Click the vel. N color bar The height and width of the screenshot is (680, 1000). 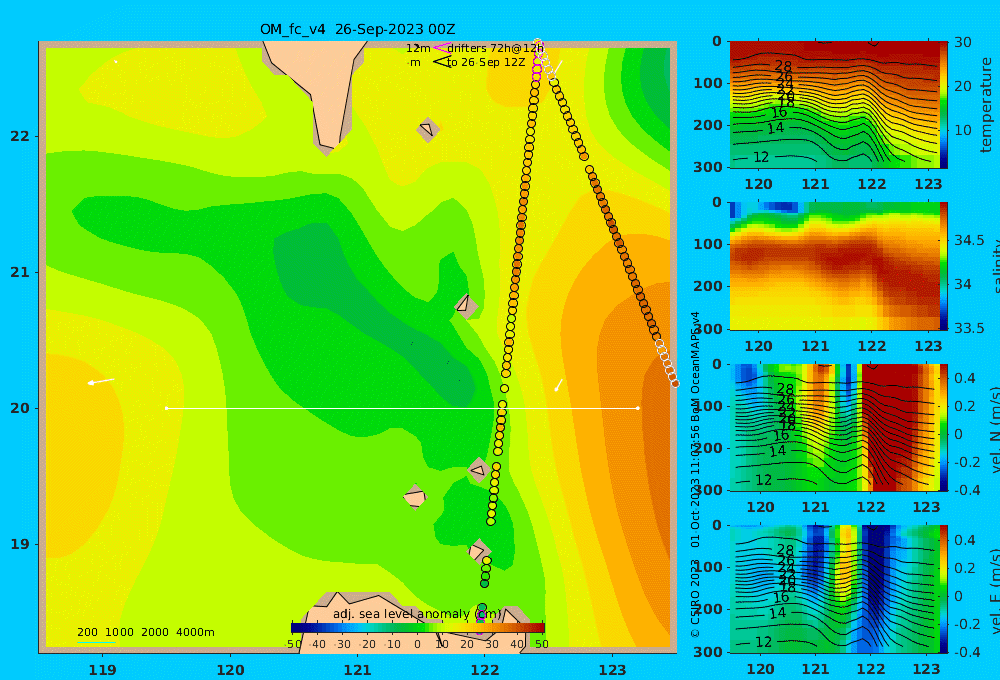(x=944, y=427)
